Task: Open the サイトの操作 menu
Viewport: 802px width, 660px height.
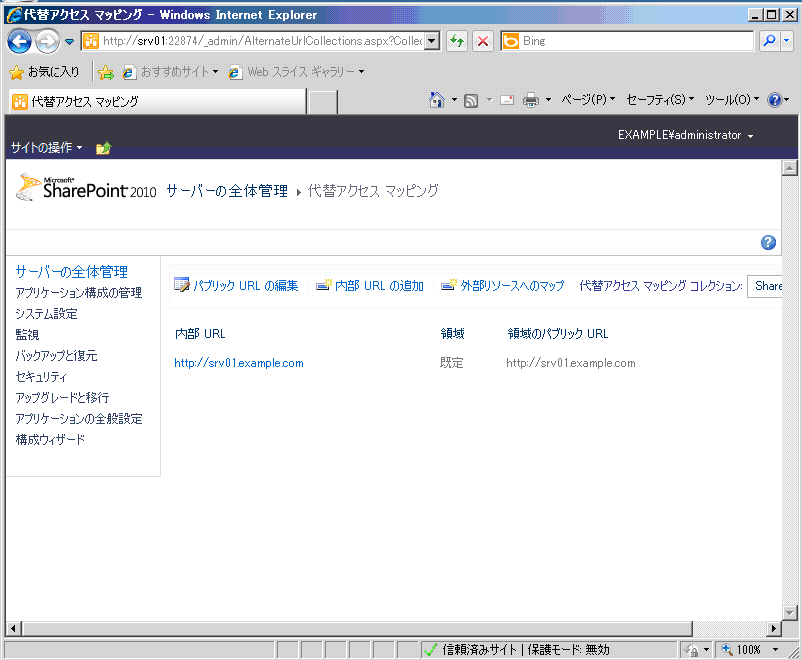Action: point(47,148)
